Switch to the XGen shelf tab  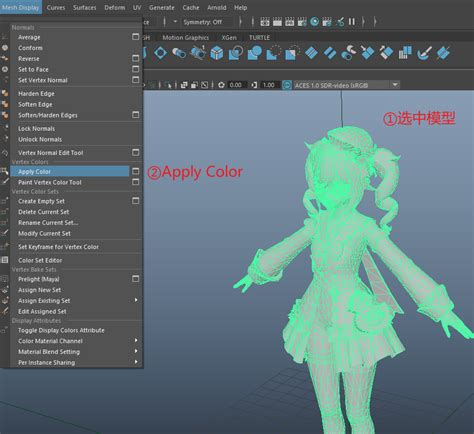[229, 38]
